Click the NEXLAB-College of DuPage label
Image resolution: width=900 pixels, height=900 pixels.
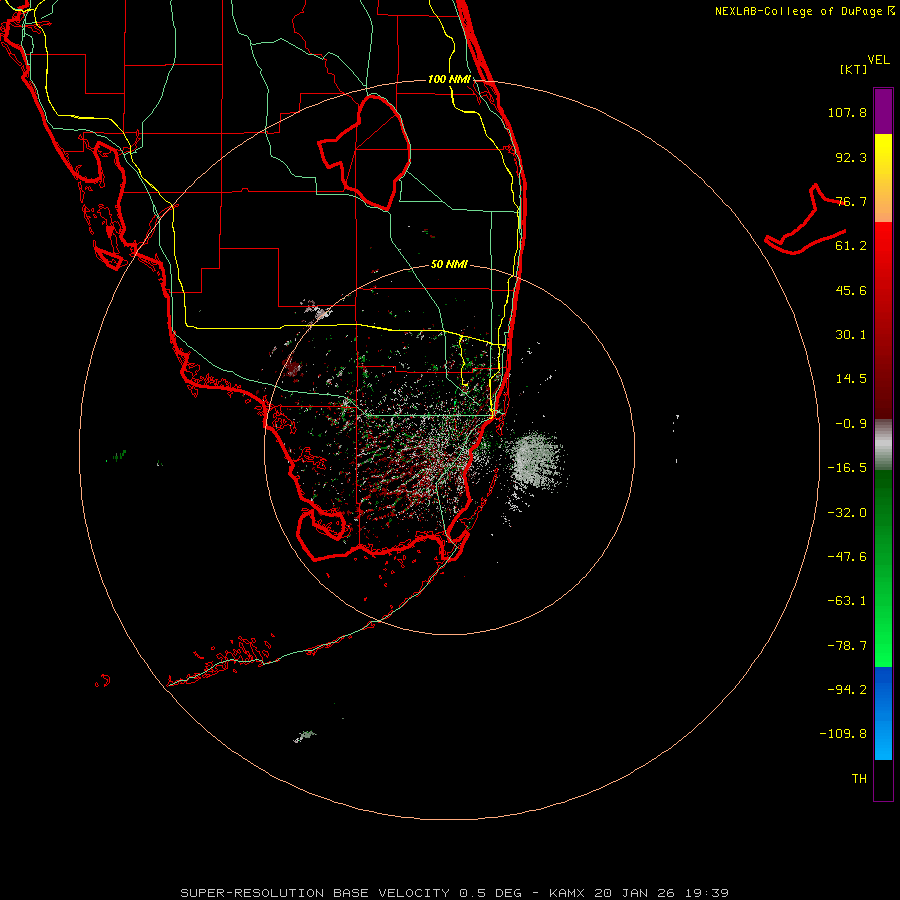[805, 11]
